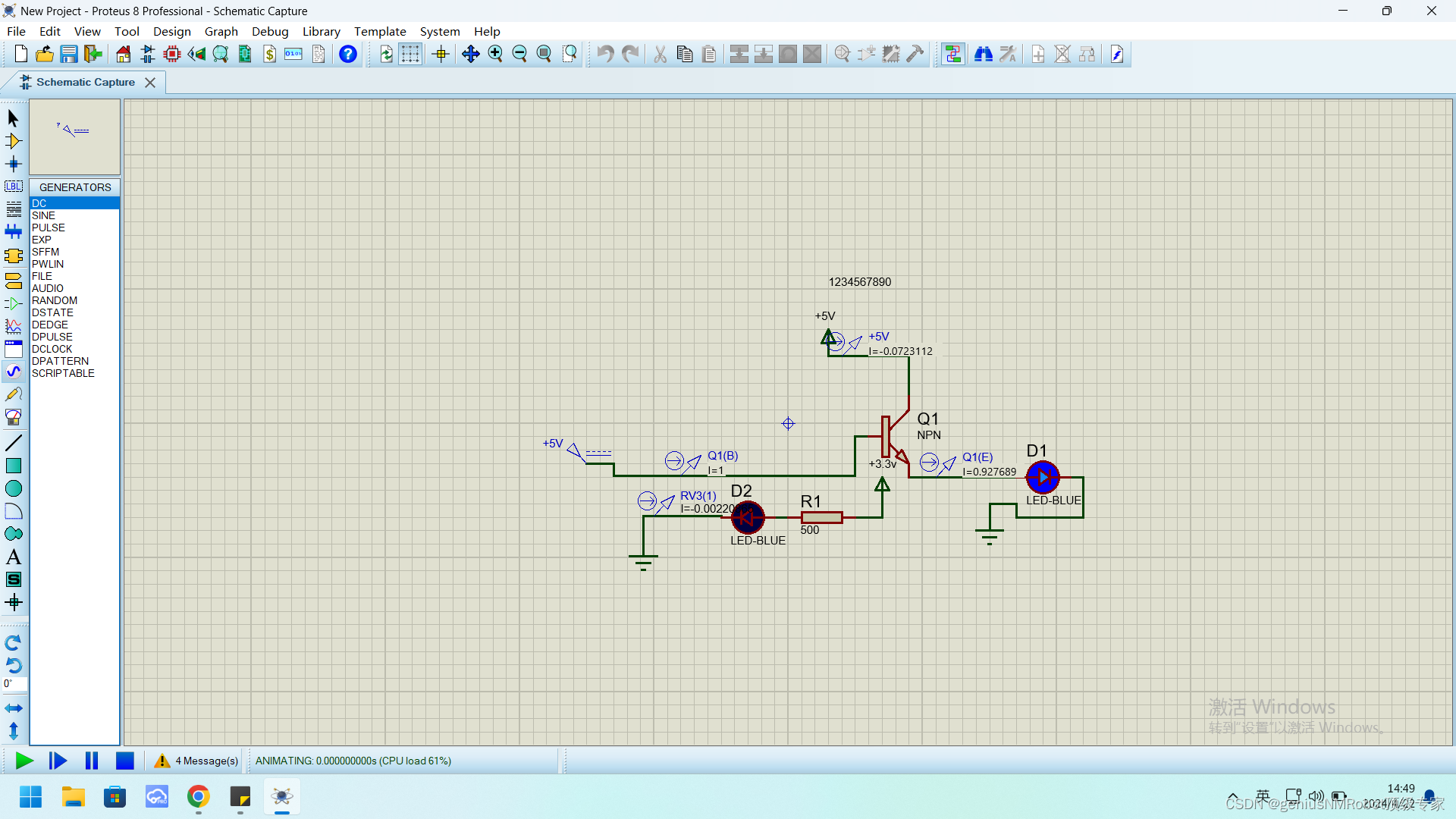Select the Component mode tool
Image resolution: width=1456 pixels, height=819 pixels.
pos(13,141)
